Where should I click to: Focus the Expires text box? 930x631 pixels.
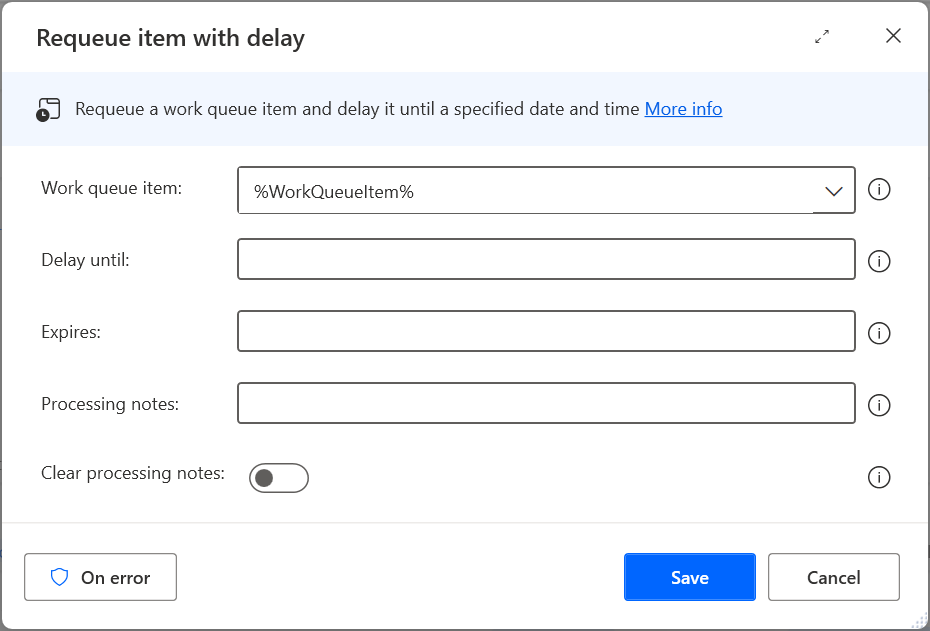(546, 331)
